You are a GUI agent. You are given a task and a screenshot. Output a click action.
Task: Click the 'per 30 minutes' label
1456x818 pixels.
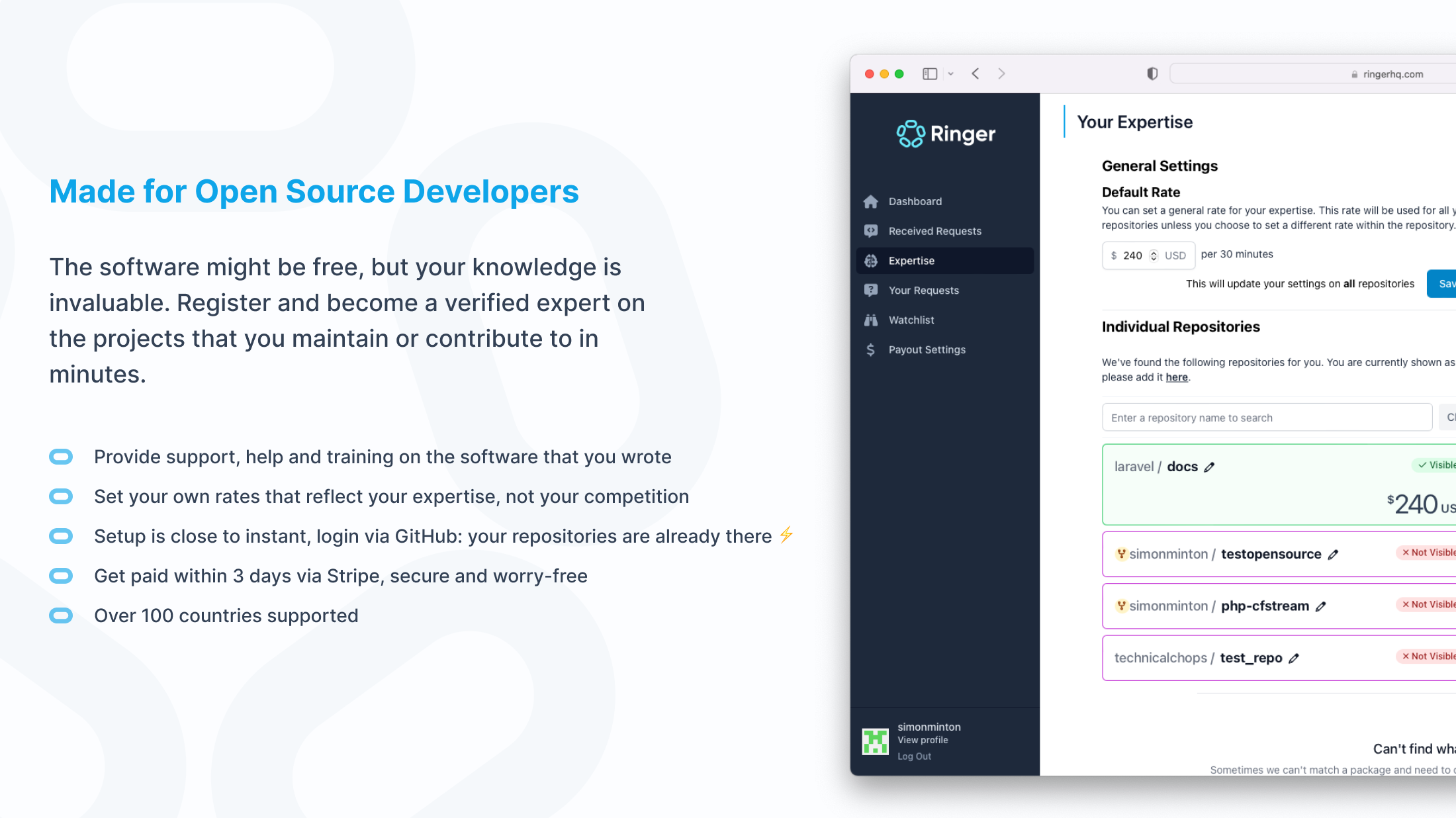point(1237,254)
